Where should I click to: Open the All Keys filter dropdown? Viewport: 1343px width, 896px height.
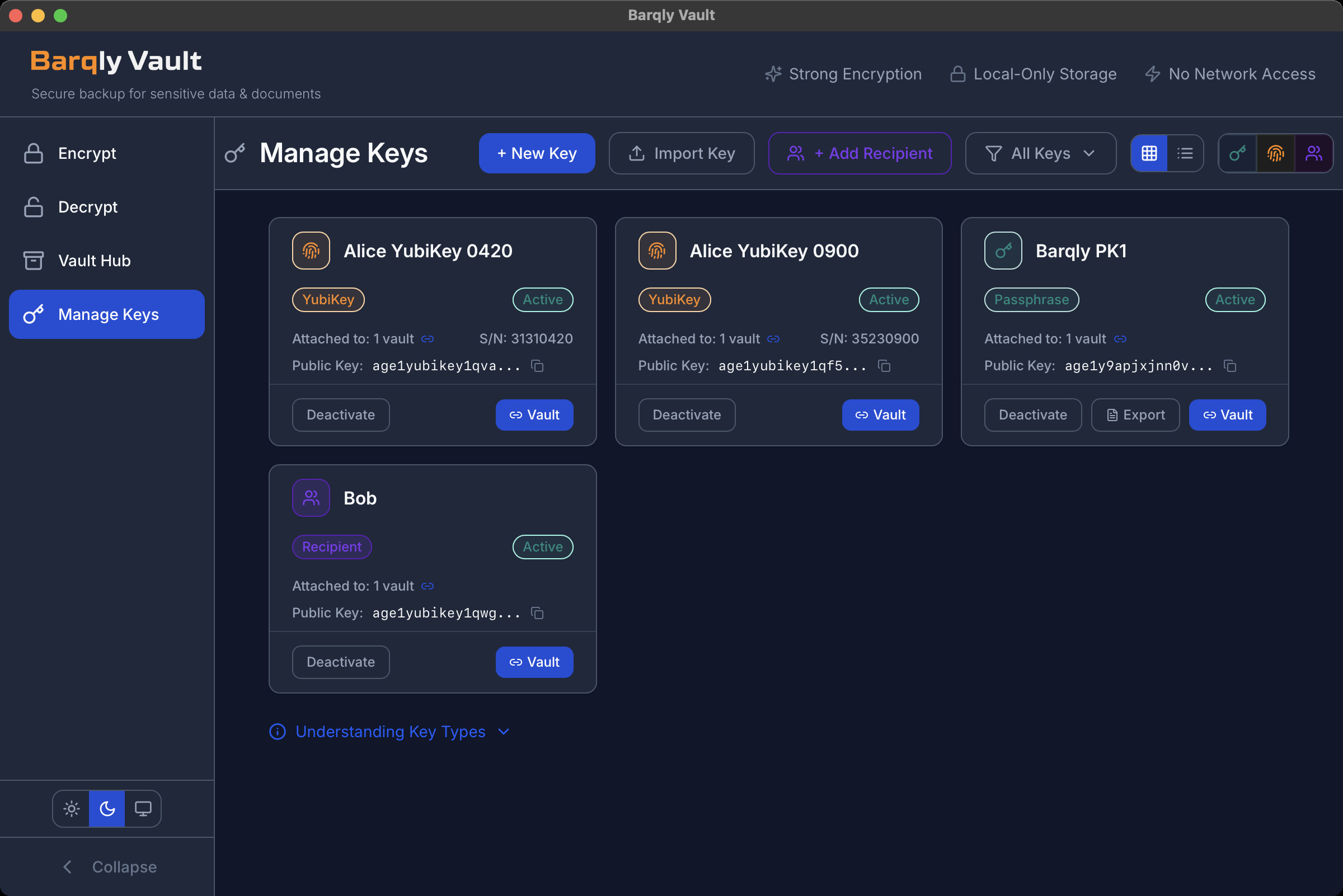pyautogui.click(x=1040, y=153)
